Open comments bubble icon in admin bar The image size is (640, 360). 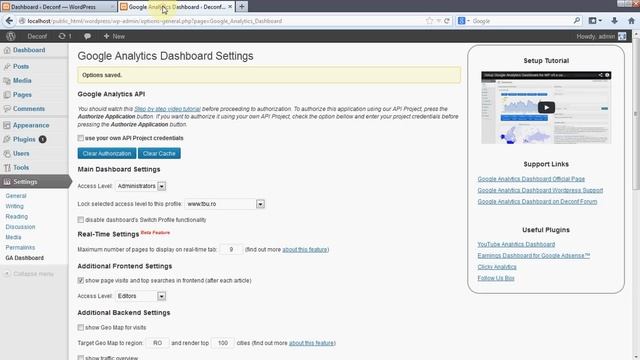87,36
